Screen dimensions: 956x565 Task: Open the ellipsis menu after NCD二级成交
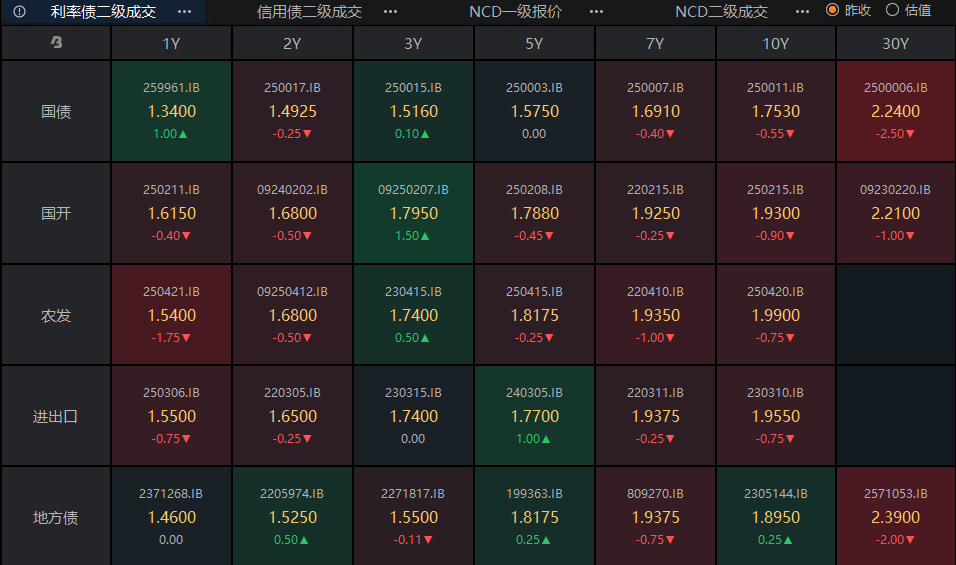(x=802, y=11)
